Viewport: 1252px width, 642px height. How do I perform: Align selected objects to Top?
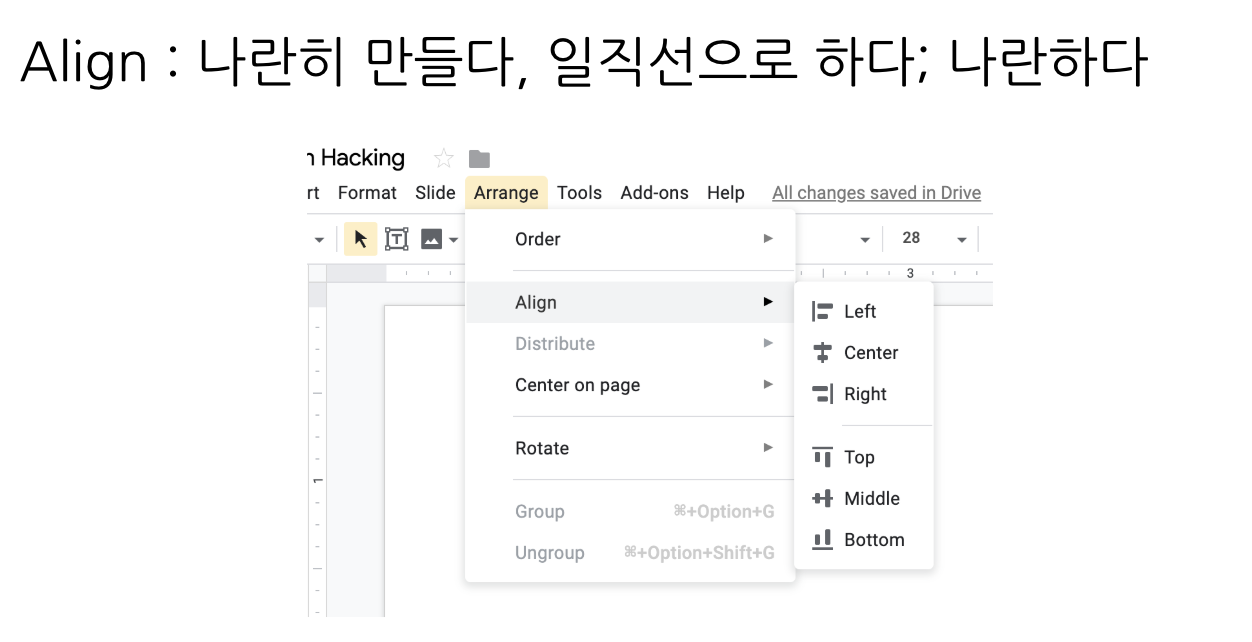click(860, 457)
